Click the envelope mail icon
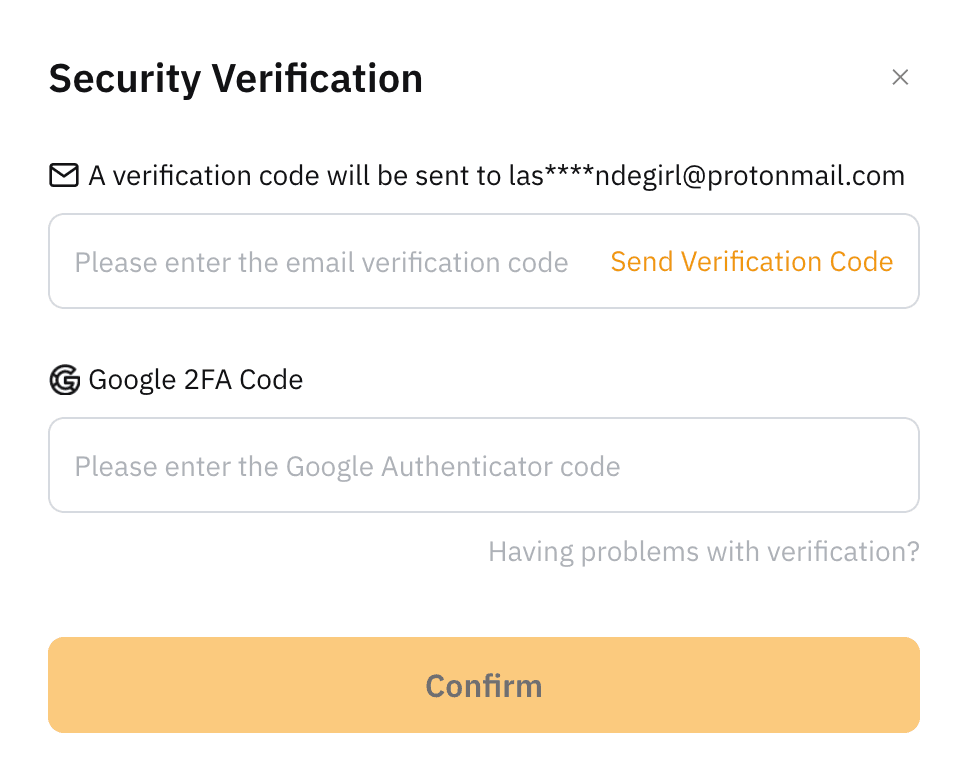970x778 pixels. coord(64,177)
